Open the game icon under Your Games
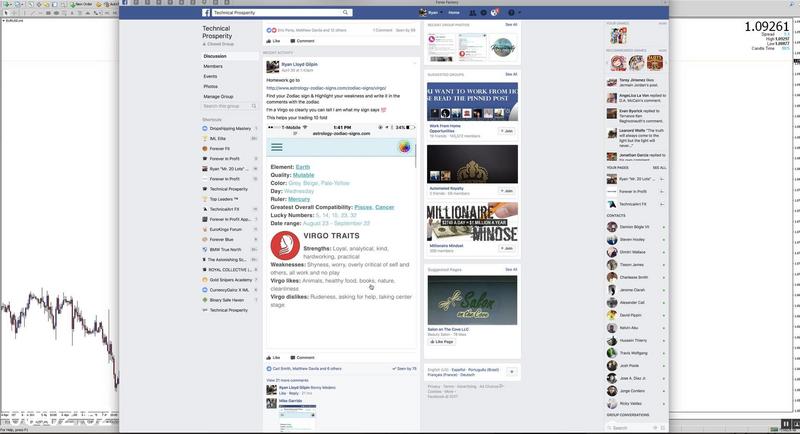The image size is (800, 434). (618, 36)
